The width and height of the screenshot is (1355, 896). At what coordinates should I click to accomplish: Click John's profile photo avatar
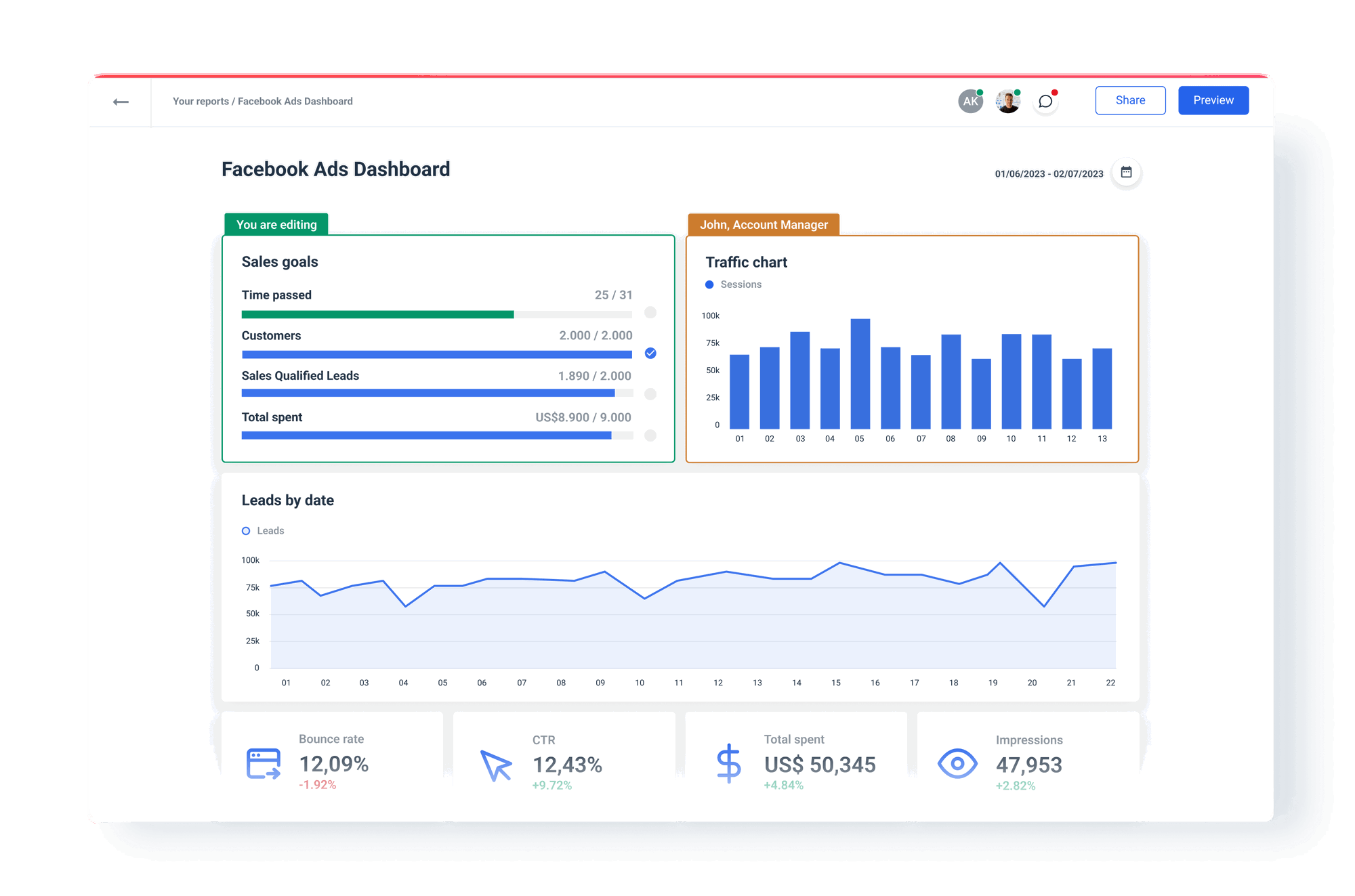coord(1007,100)
